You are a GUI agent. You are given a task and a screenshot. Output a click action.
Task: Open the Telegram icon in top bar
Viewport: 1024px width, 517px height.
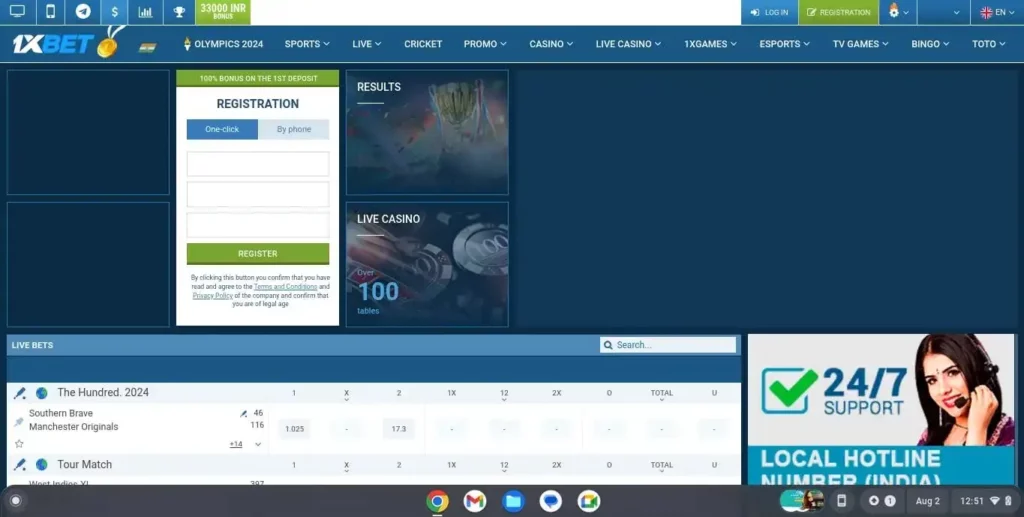pos(83,12)
